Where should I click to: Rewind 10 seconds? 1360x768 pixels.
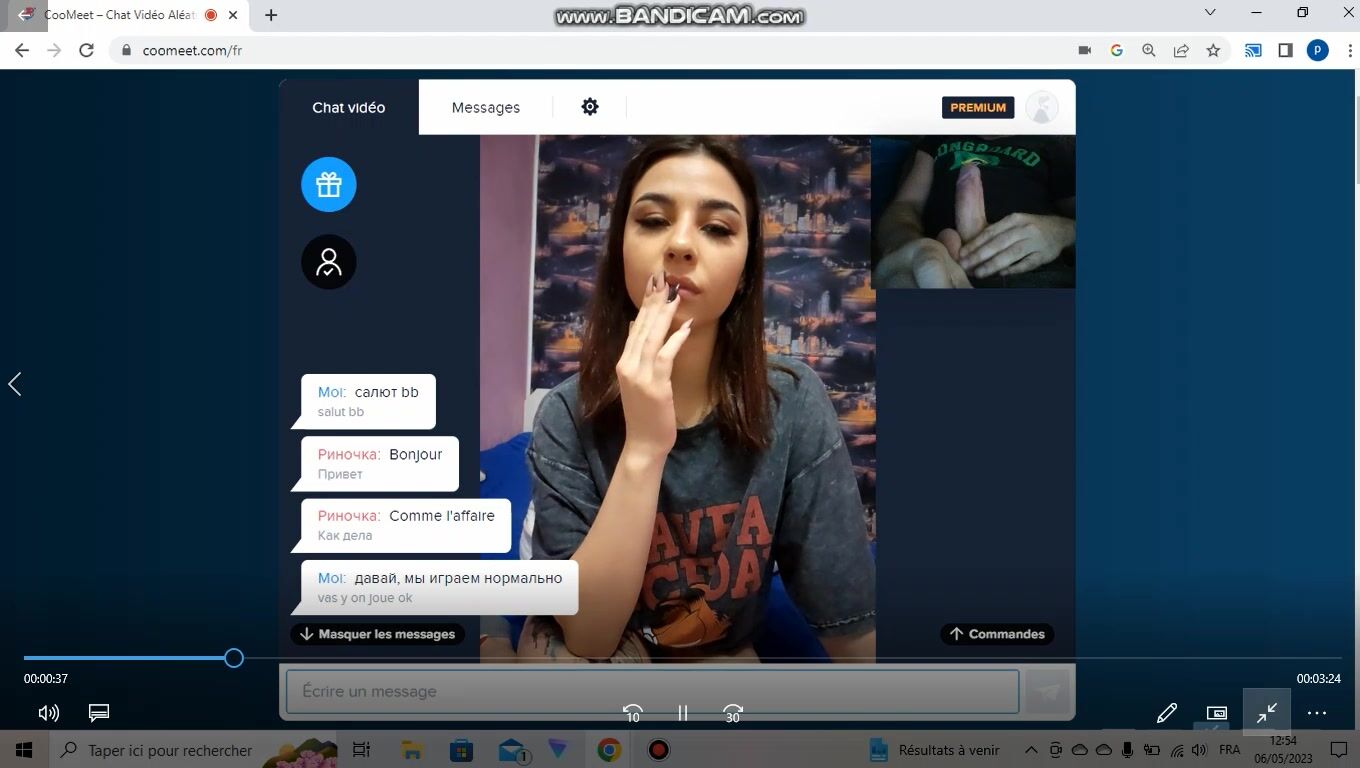632,713
